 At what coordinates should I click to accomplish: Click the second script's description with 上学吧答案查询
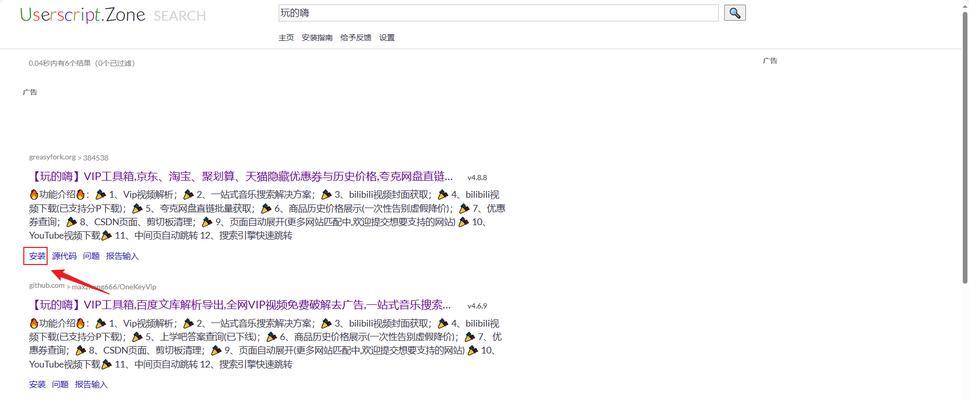click(x=266, y=343)
